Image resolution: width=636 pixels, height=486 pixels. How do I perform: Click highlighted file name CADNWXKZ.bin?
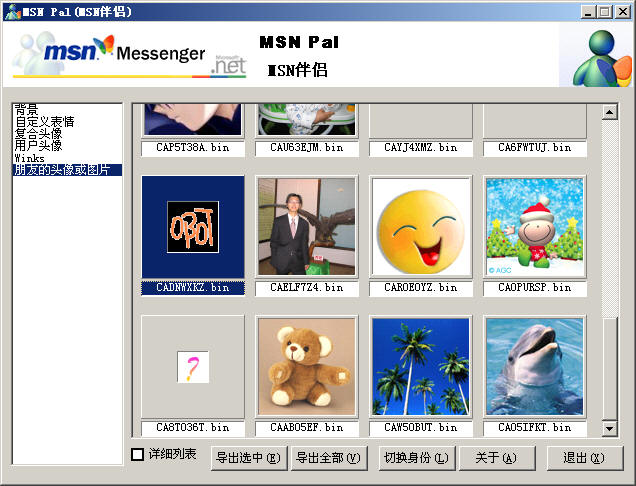tap(193, 288)
